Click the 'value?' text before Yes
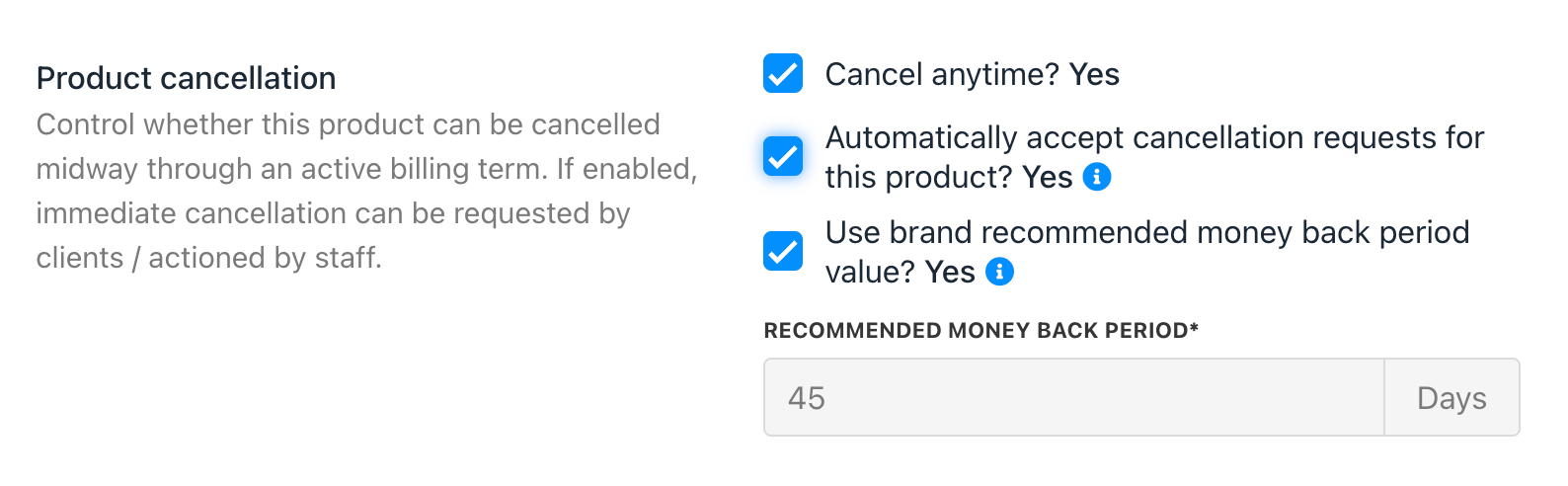1568x486 pixels. (870, 272)
